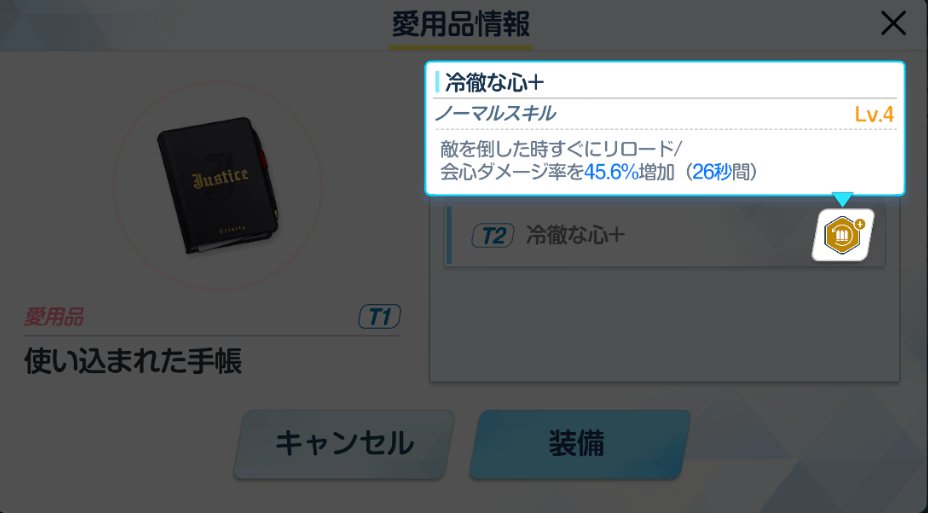The height and width of the screenshot is (513, 928).
Task: Click the 愛用品情報 title header
Action: (461, 25)
